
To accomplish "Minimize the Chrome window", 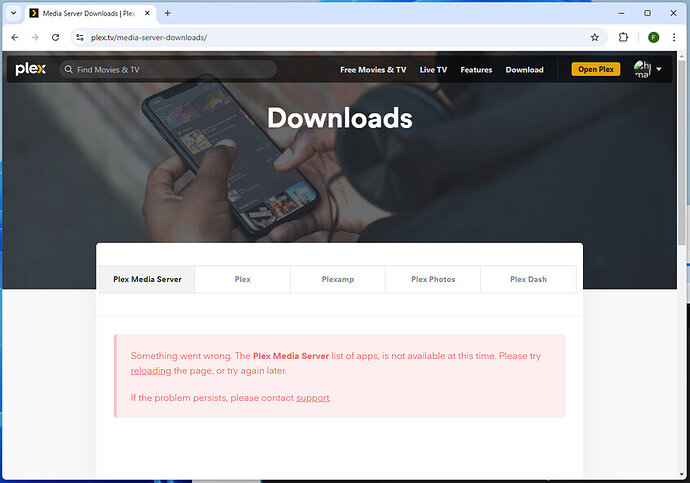I will [621, 13].
